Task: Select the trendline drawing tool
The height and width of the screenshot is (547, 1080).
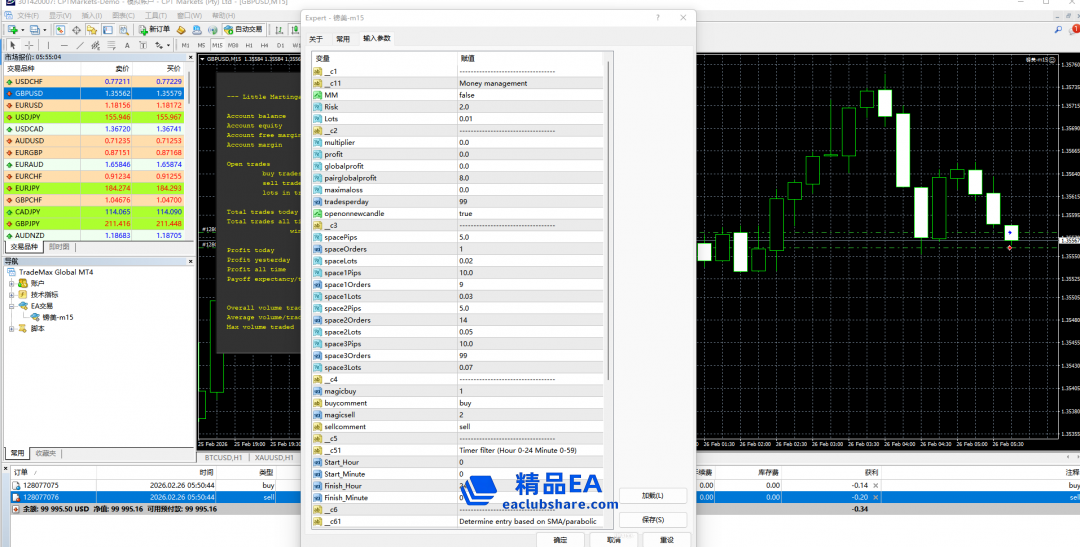Action: click(x=81, y=45)
